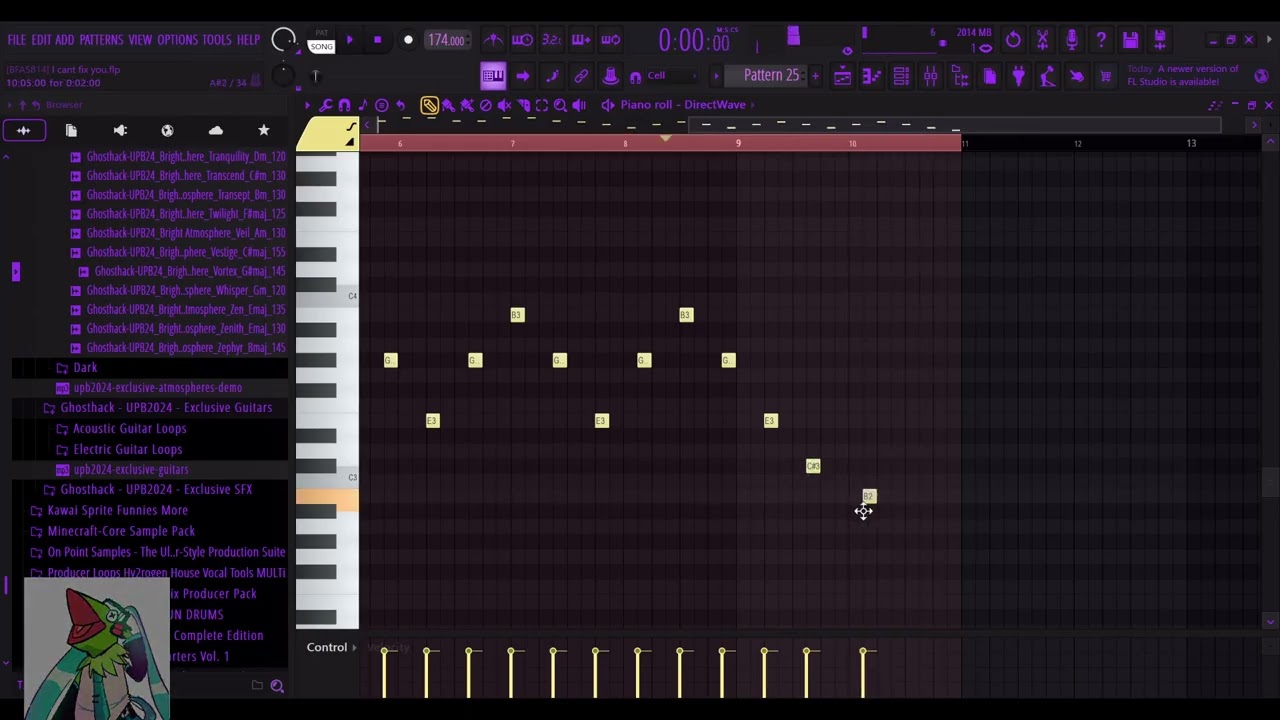This screenshot has height=720, width=1280.
Task: Open the plugin picker plug icon
Action: [1018, 76]
